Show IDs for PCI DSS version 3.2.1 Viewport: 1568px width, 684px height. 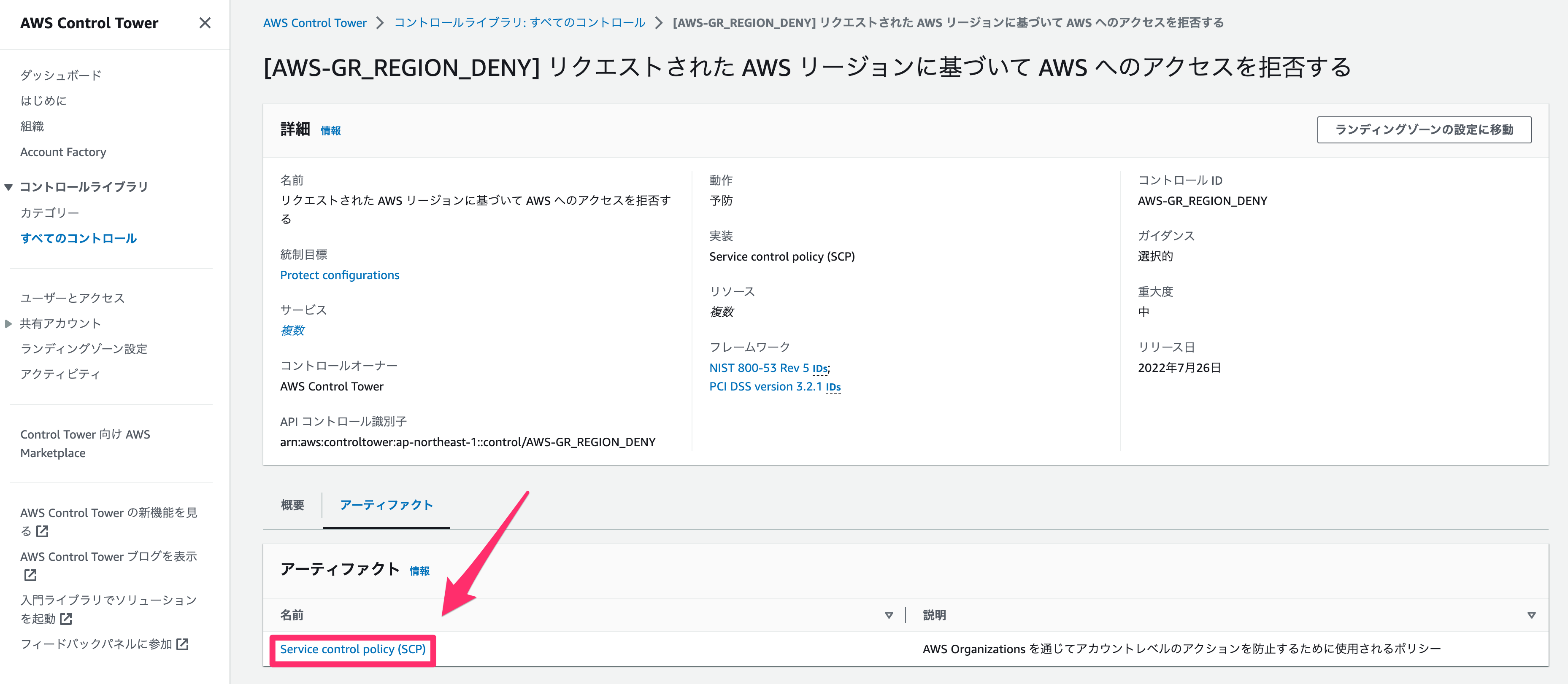(x=833, y=388)
